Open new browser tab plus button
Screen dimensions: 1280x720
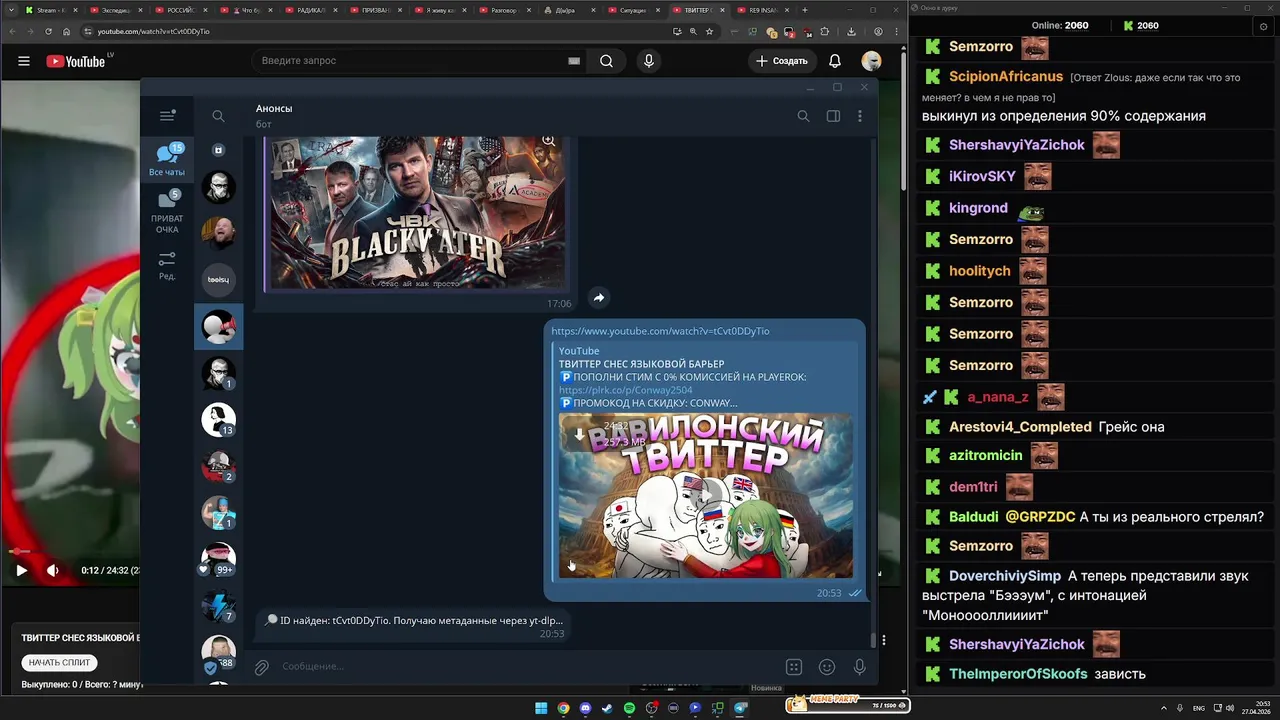(805, 10)
